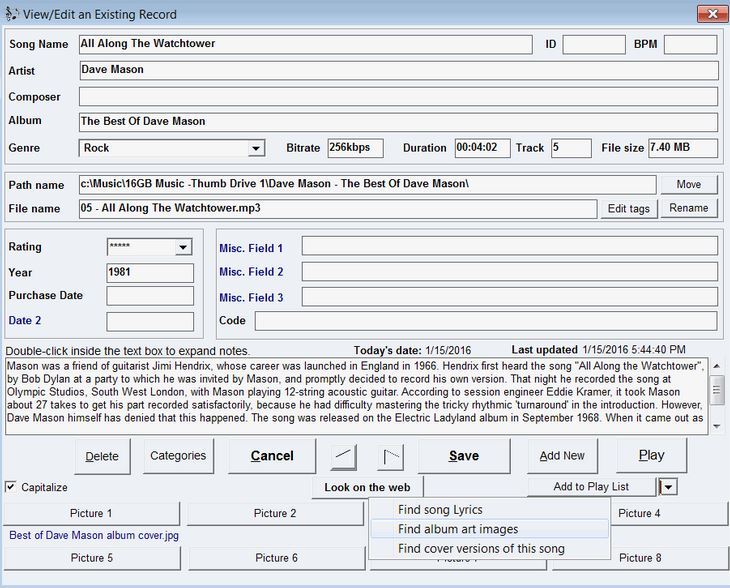
Task: Click the Path name field
Action: [x=367, y=184]
